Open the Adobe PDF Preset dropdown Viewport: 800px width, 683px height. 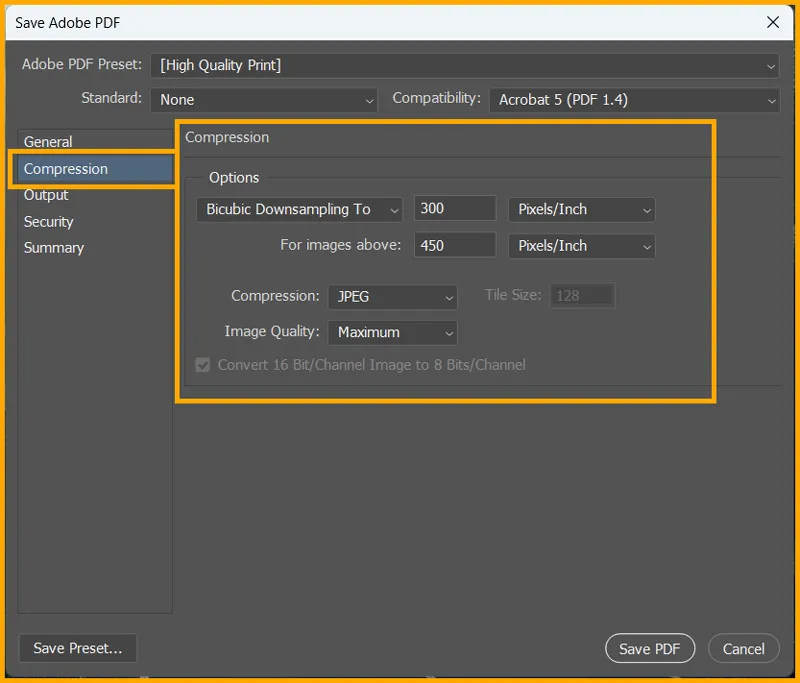(465, 65)
